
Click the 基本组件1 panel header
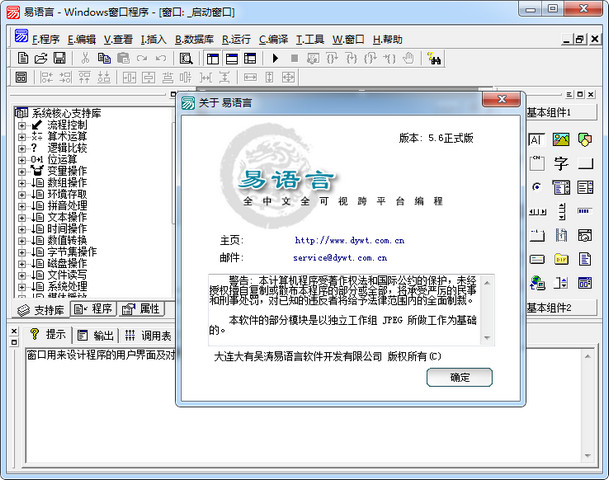[561, 113]
